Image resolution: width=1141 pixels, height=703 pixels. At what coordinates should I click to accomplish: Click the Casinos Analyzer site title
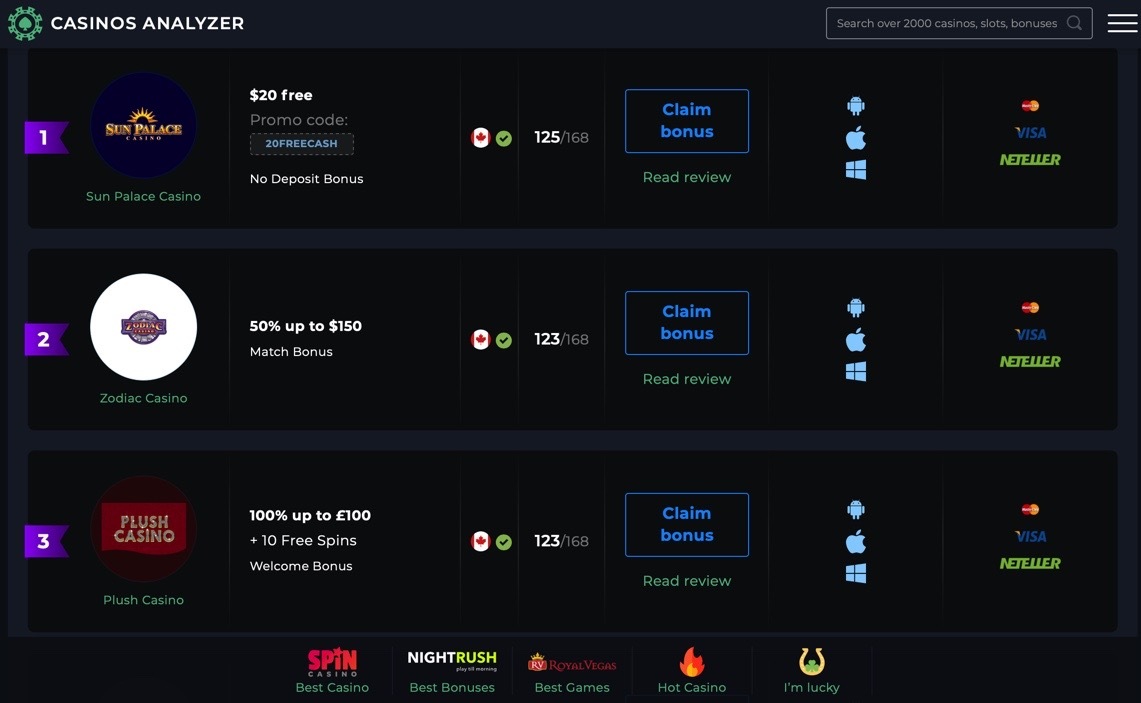[147, 23]
